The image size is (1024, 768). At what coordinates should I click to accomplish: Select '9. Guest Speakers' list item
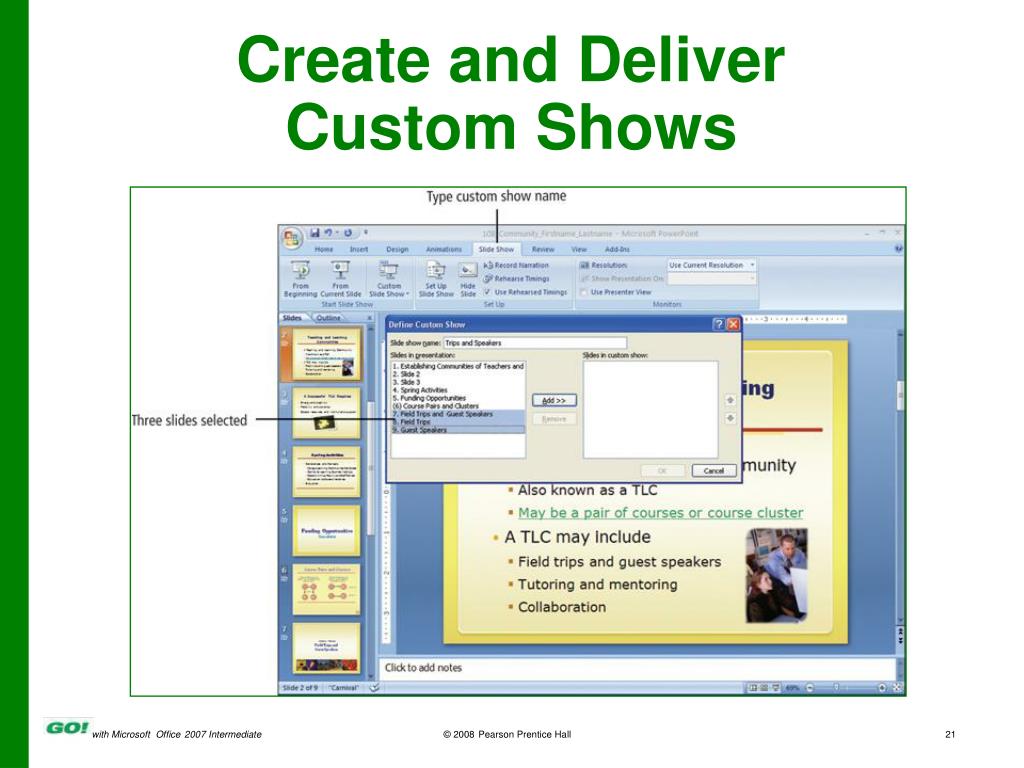point(458,430)
